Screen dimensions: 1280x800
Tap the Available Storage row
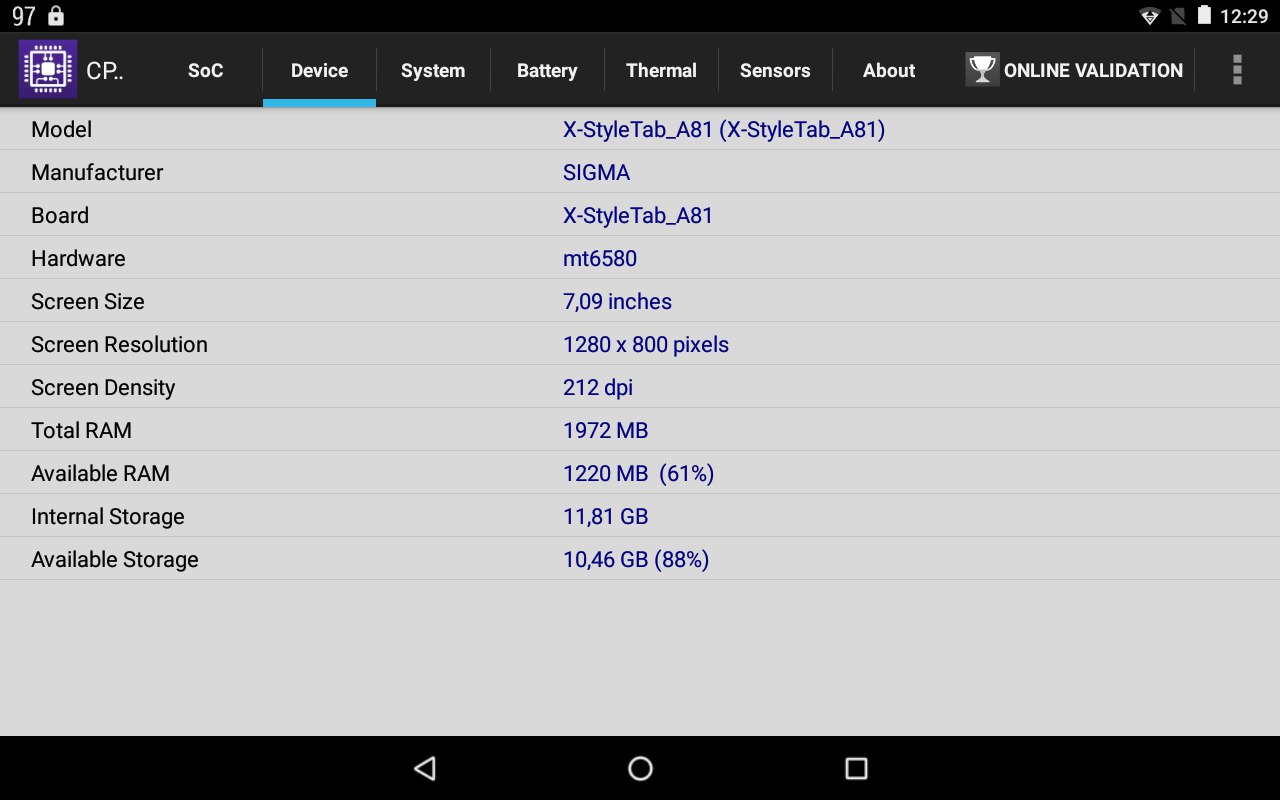click(x=640, y=560)
